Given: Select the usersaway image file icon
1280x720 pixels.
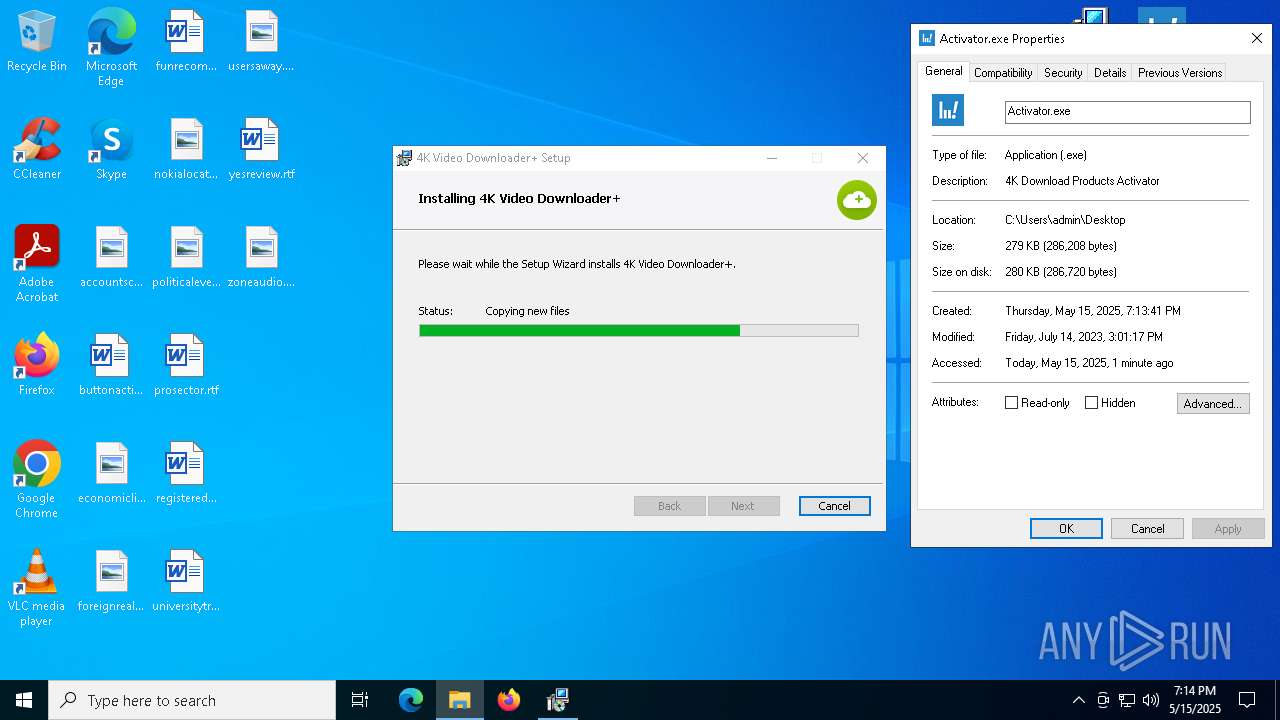Looking at the screenshot, I should pyautogui.click(x=261, y=42).
